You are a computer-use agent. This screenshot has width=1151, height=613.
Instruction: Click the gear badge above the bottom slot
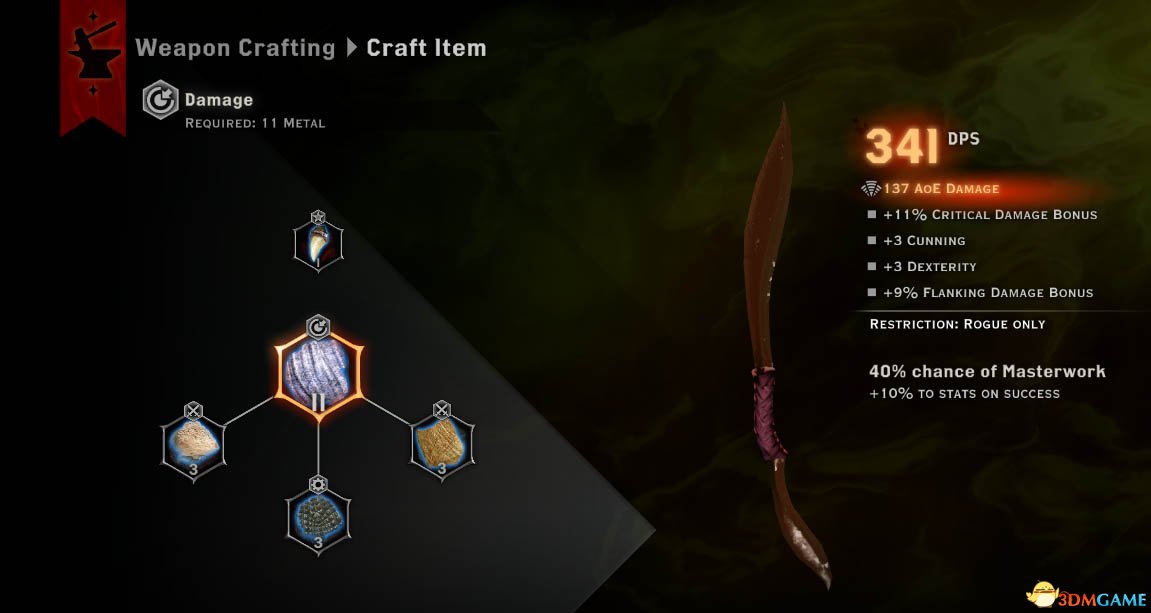click(x=318, y=485)
